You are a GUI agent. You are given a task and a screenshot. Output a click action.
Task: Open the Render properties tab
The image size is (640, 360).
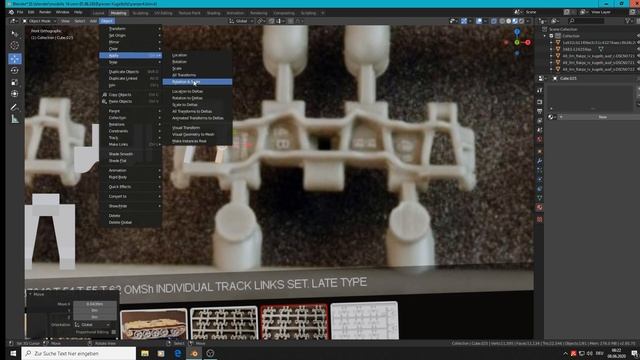click(540, 102)
